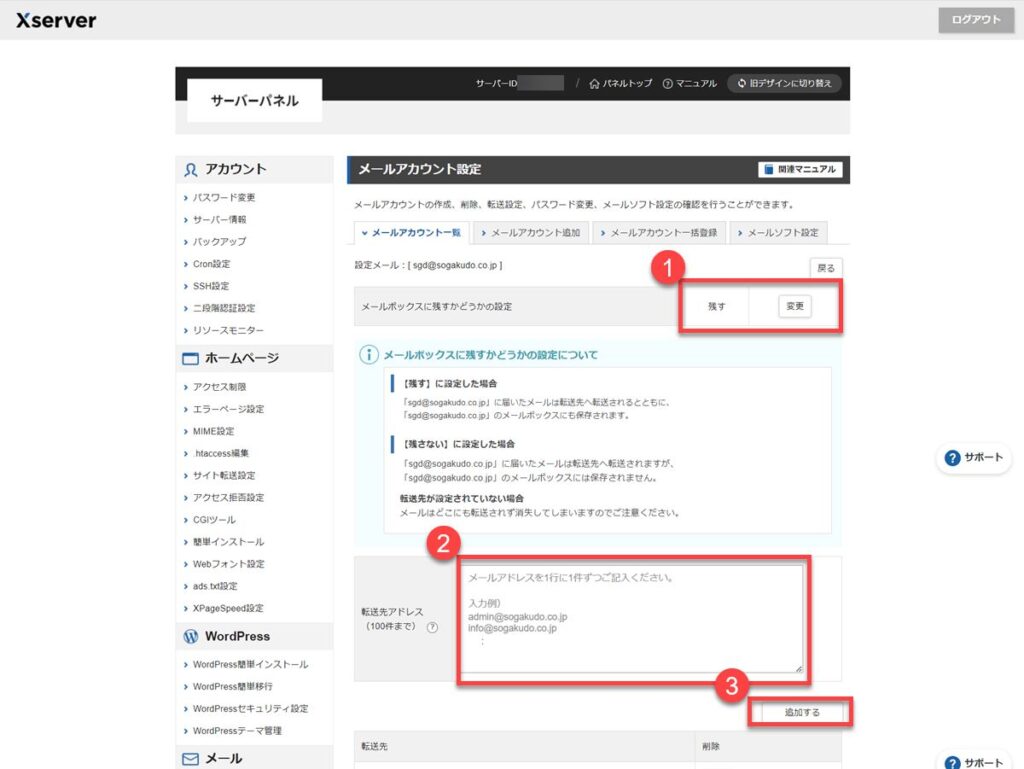
Task: Click the WordPress logo icon
Action: tap(191, 636)
